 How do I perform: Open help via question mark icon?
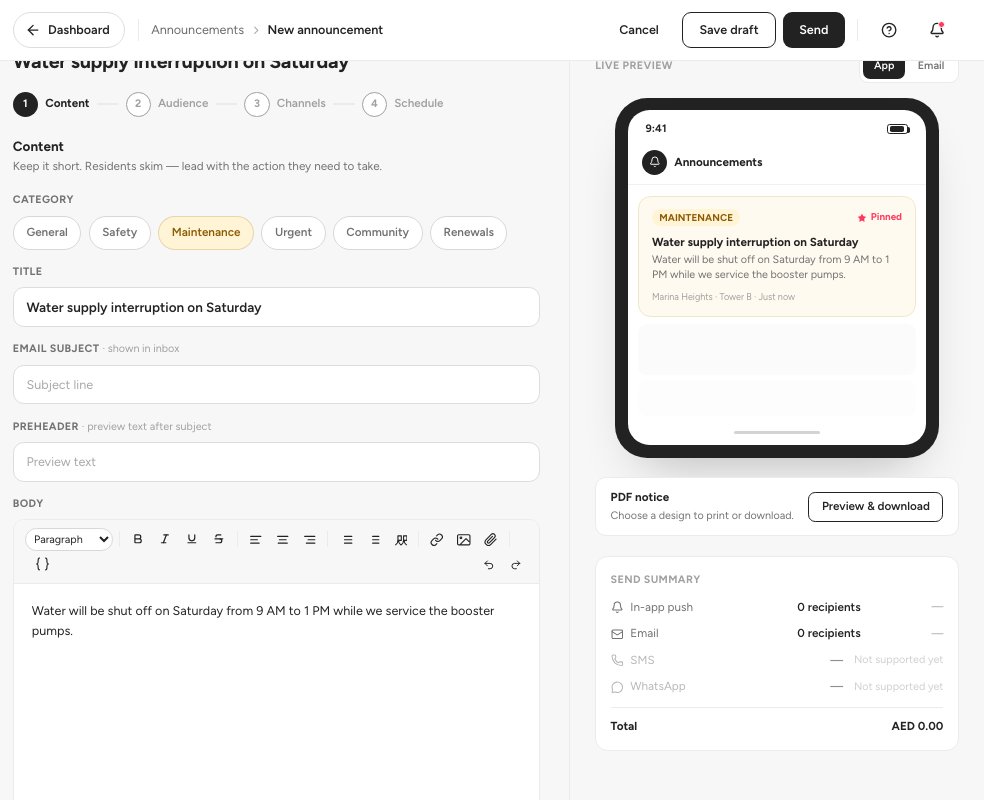889,30
